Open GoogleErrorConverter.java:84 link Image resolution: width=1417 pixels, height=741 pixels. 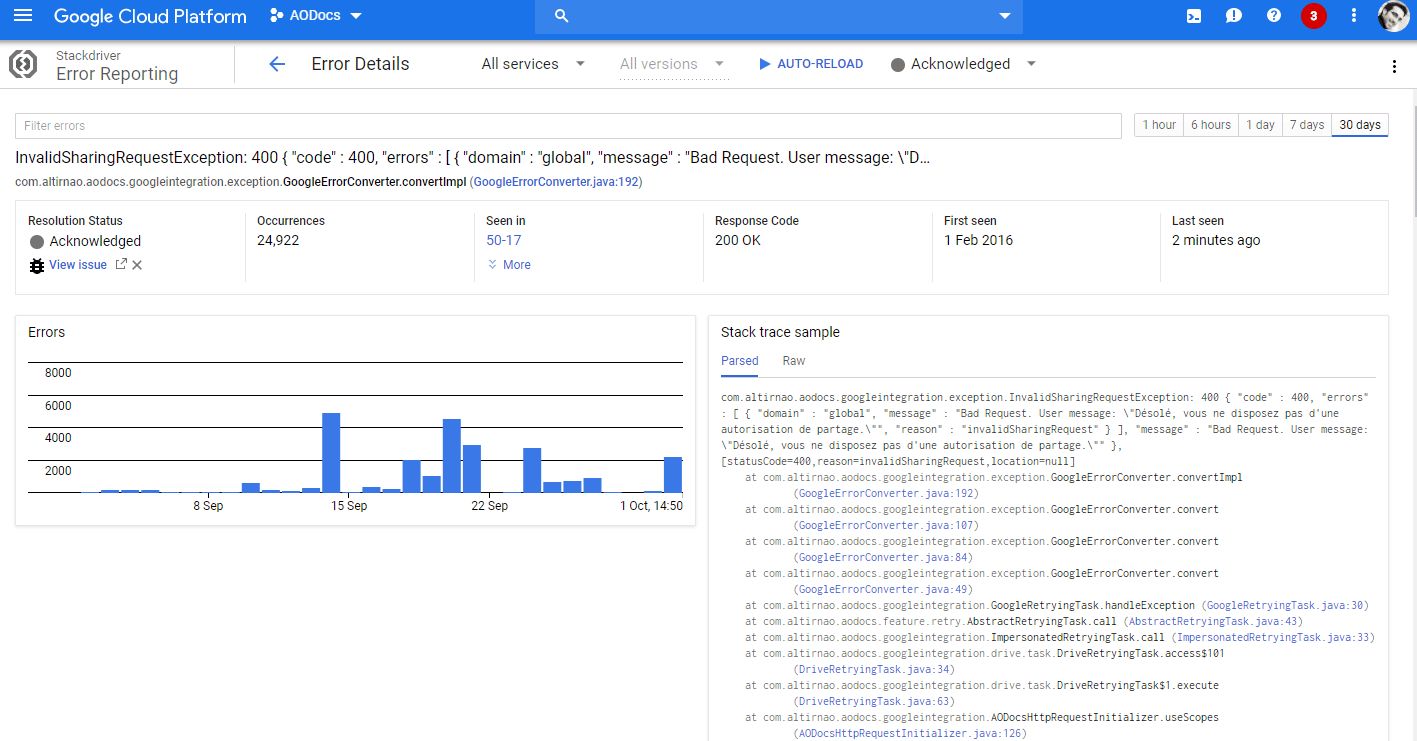882,558
